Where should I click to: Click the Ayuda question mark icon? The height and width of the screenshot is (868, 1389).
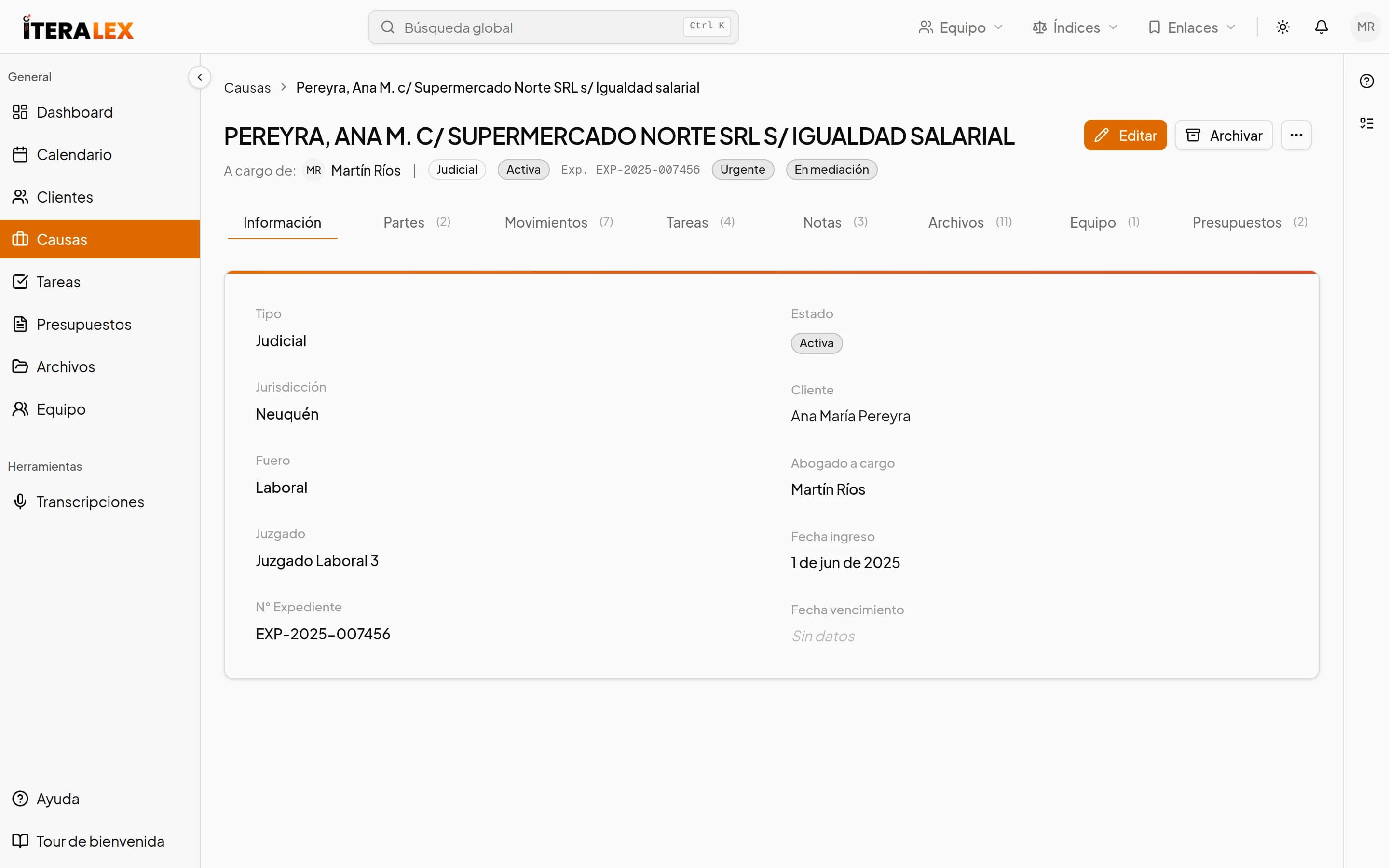tap(20, 799)
